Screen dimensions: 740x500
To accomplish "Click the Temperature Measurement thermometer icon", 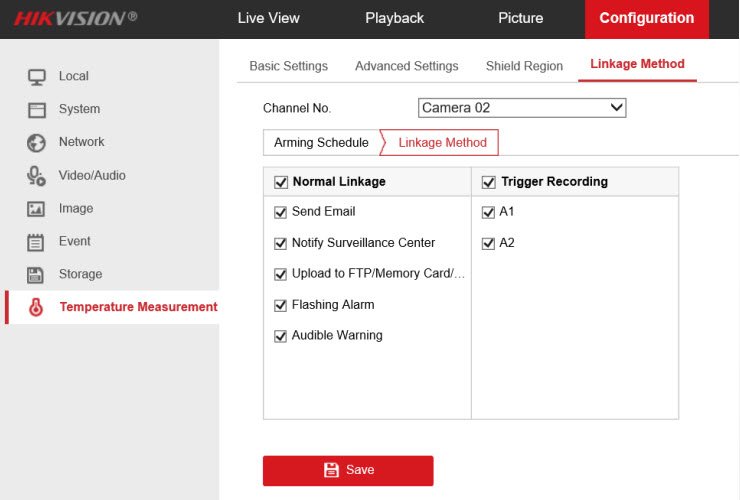I will point(36,308).
